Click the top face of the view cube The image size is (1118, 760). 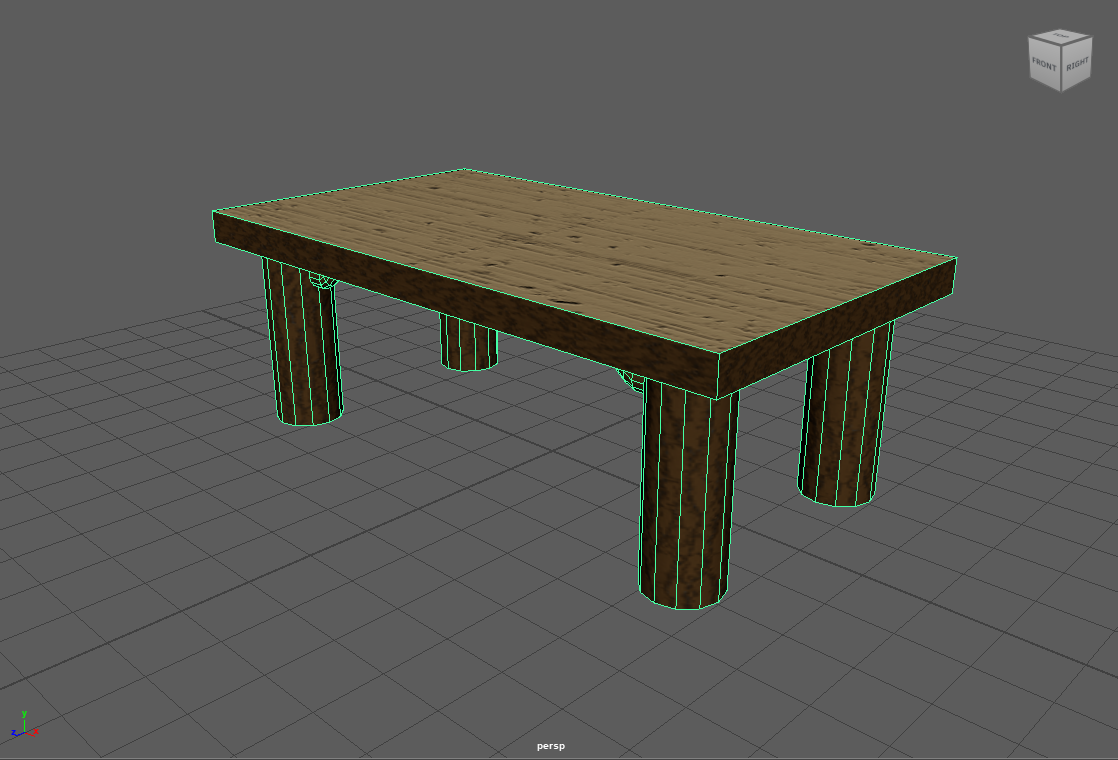1061,35
